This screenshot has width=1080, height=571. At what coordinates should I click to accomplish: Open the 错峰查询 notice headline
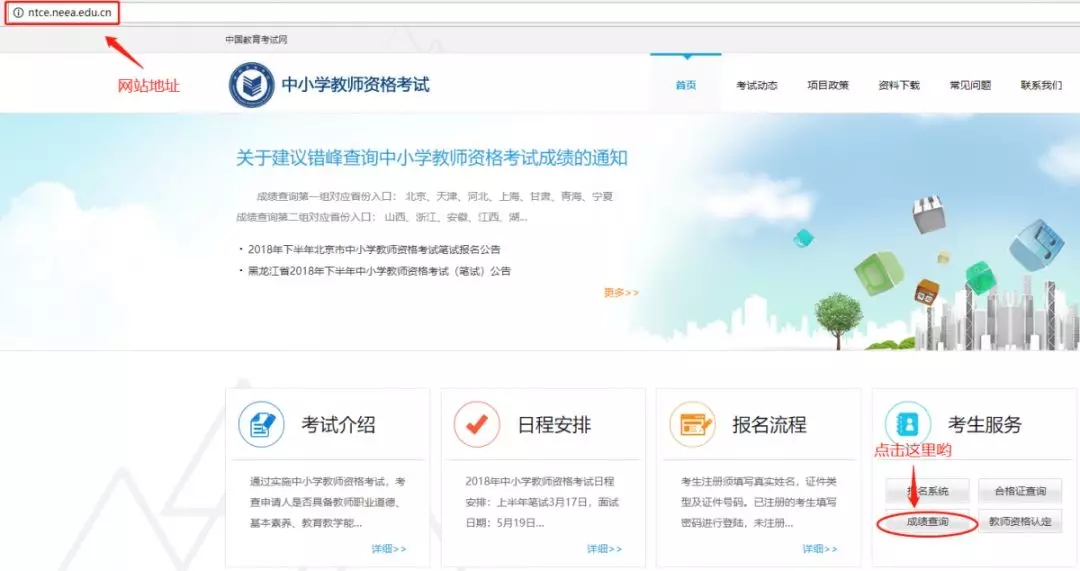click(x=431, y=158)
